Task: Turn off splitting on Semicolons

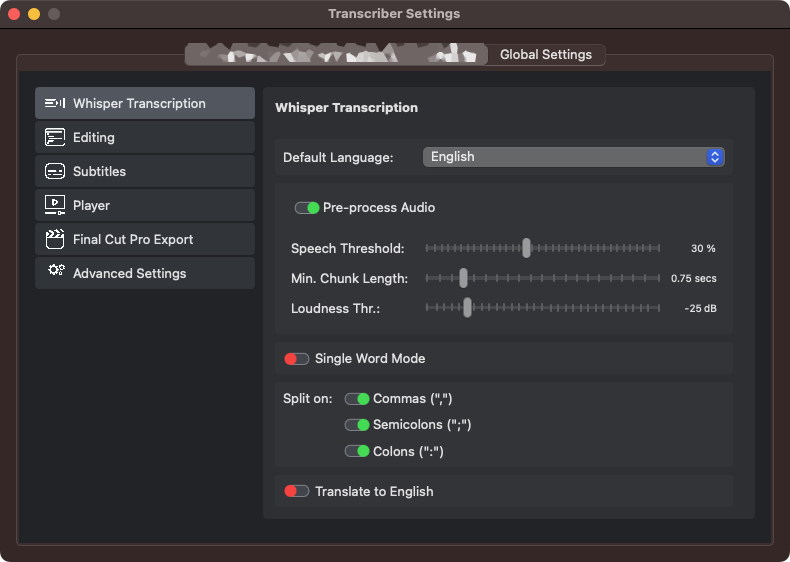Action: pos(357,425)
